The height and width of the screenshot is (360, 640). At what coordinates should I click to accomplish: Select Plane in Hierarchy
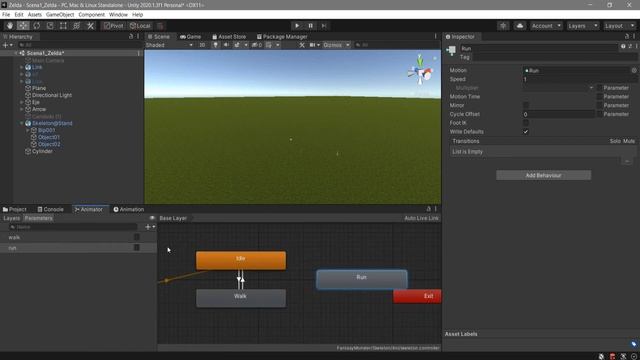pos(39,88)
